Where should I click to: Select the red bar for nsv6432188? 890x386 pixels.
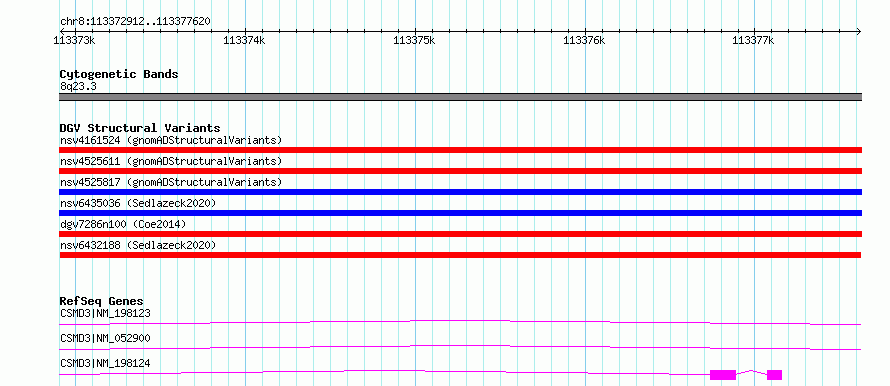click(x=460, y=255)
